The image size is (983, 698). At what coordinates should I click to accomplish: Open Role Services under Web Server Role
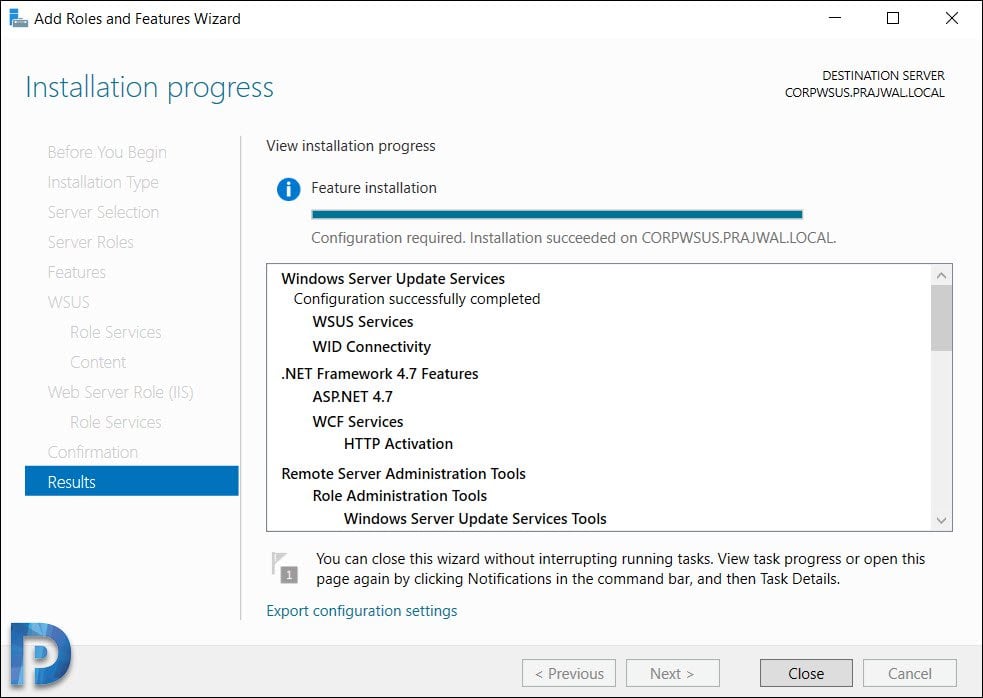pyautogui.click(x=116, y=422)
